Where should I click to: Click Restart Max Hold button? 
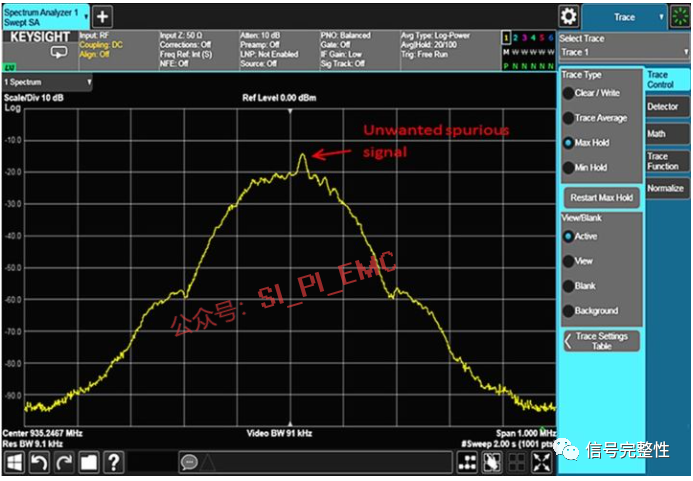click(x=601, y=198)
